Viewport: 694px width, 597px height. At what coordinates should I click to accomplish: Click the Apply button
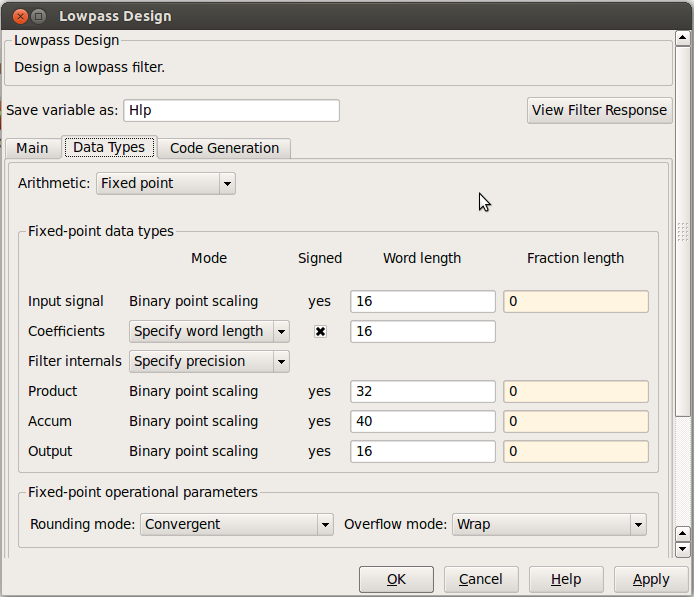(651, 579)
